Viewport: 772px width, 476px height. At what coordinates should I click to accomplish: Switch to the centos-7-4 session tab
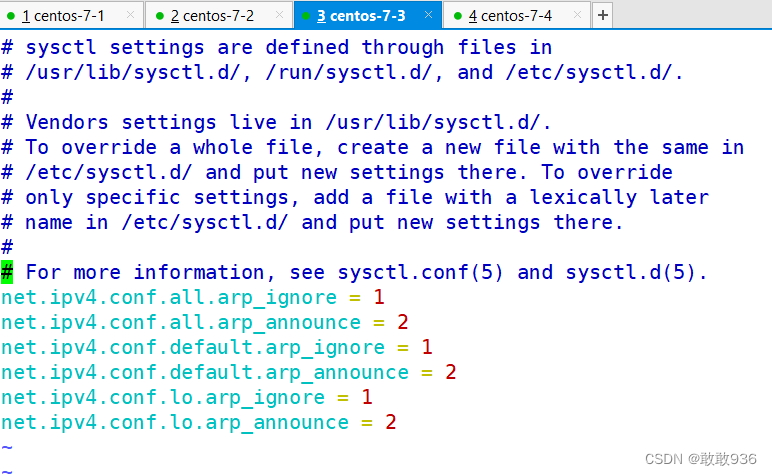coord(517,16)
